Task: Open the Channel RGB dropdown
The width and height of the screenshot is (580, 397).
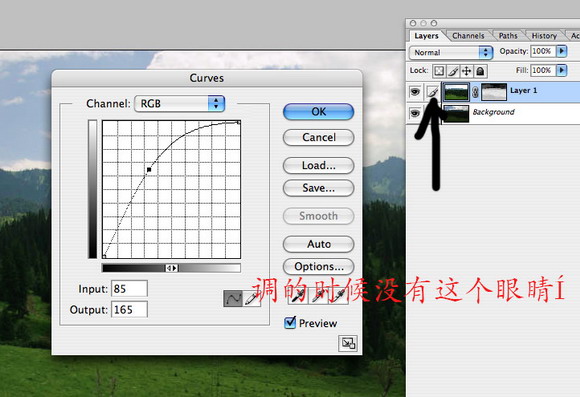Action: (x=180, y=104)
